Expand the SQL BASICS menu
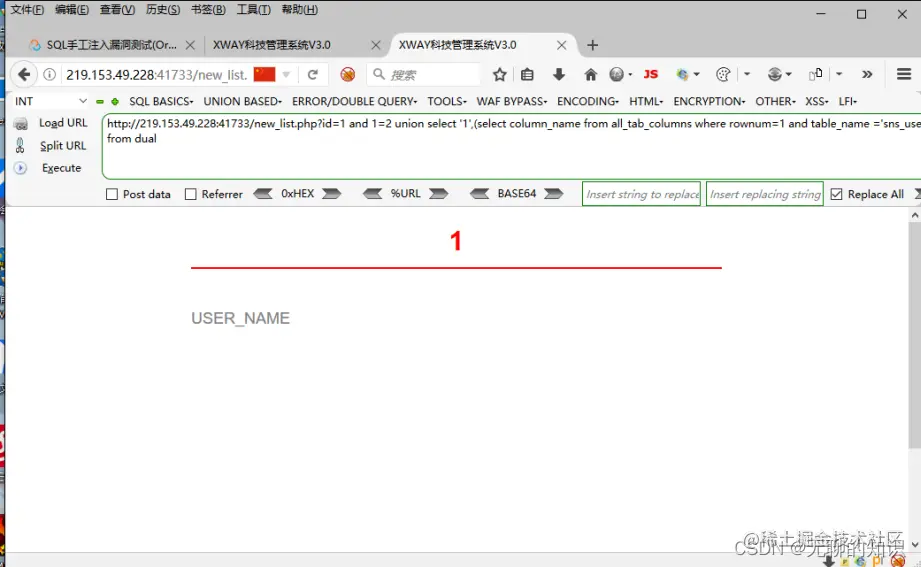Viewport: 921px width, 567px height. pos(161,102)
